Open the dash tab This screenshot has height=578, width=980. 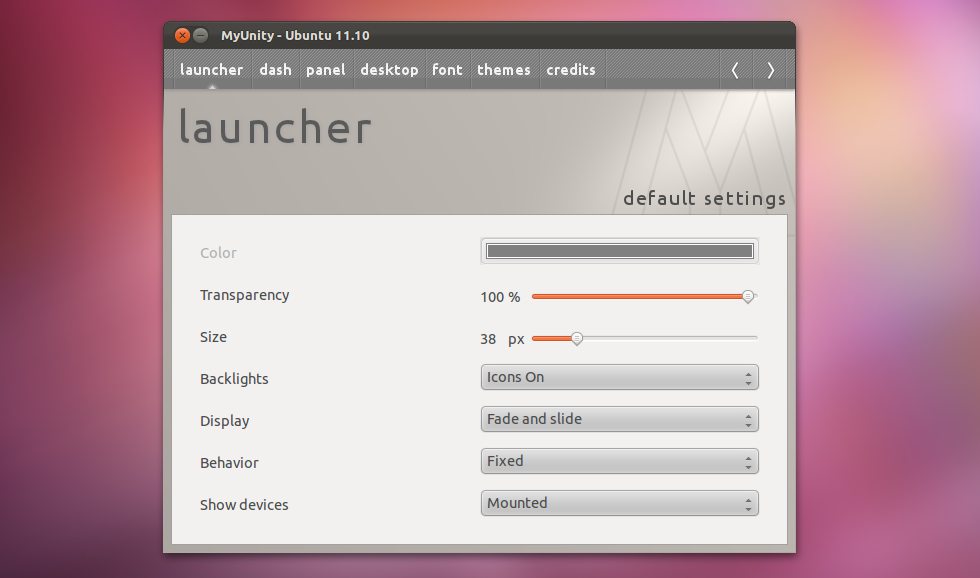(276, 69)
